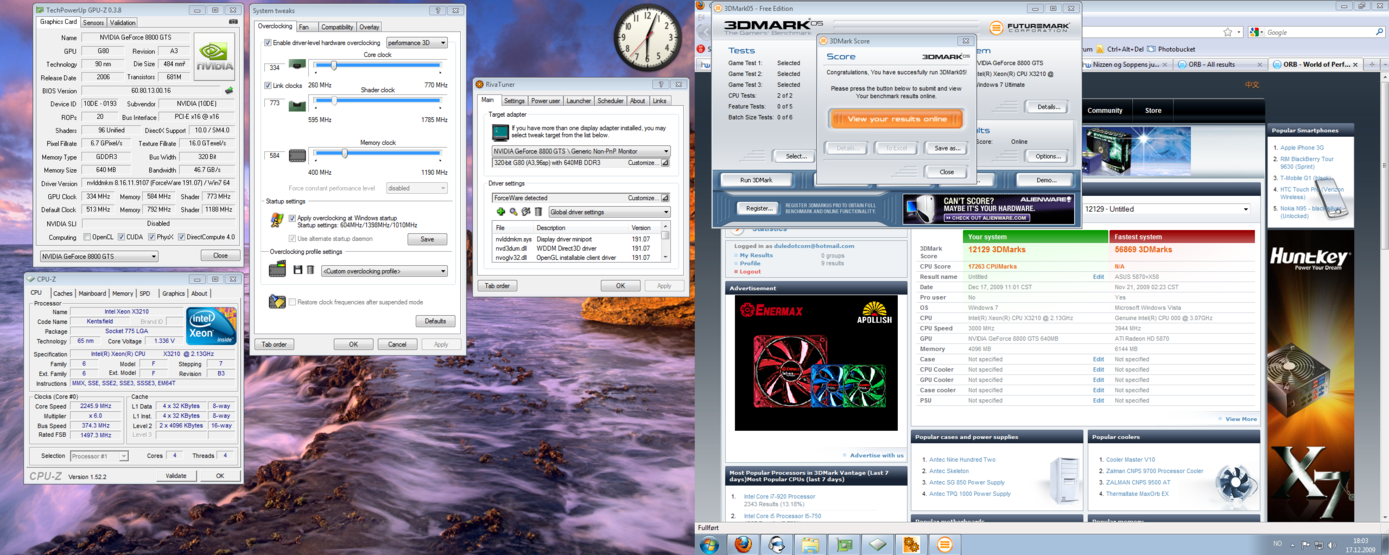Viewport: 1389px width, 555px height.
Task: Open CPU-Z Processor #1 selection dropdown
Action: pyautogui.click(x=97, y=456)
